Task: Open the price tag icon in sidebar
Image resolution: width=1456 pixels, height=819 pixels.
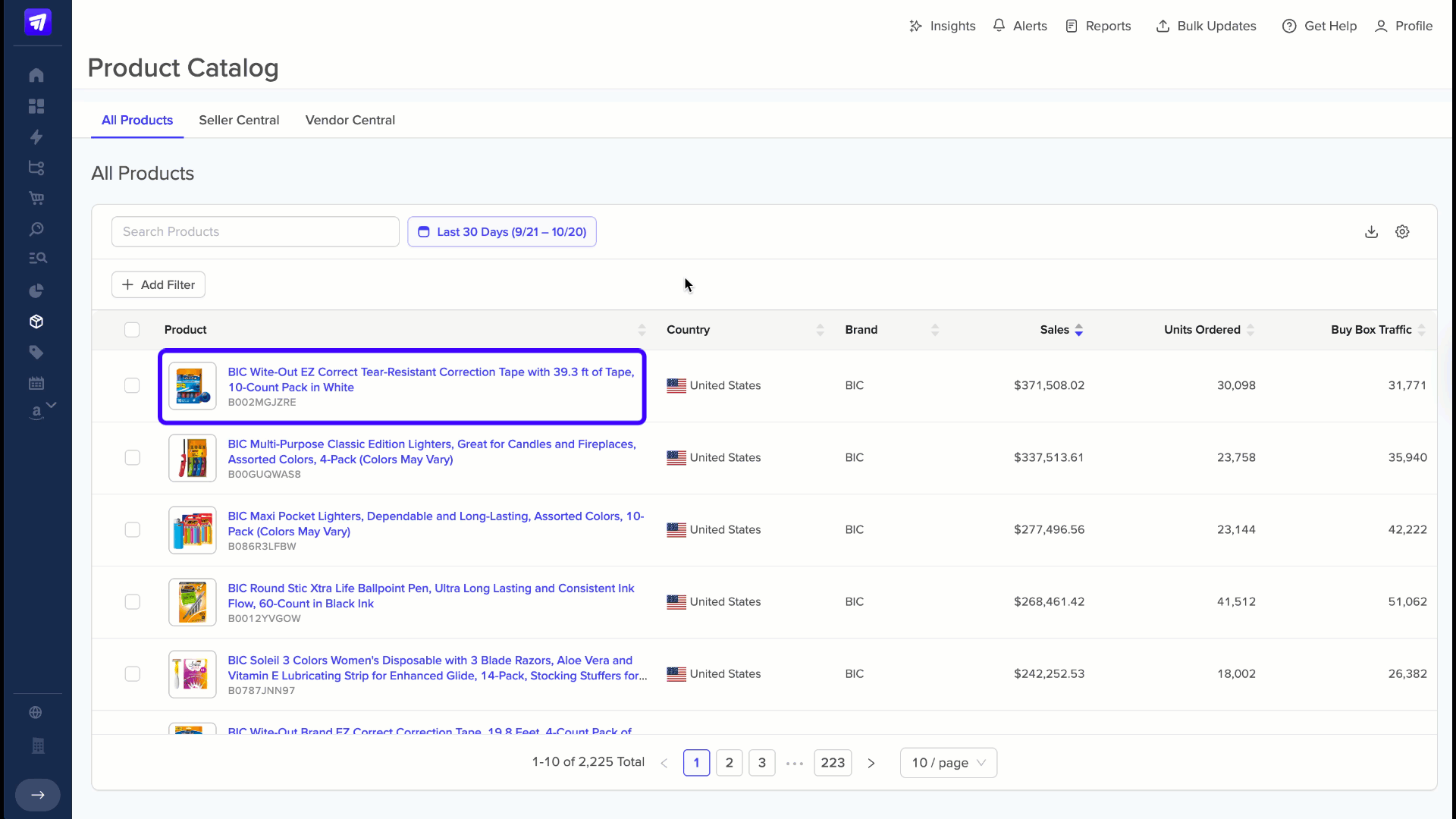Action: 36,352
